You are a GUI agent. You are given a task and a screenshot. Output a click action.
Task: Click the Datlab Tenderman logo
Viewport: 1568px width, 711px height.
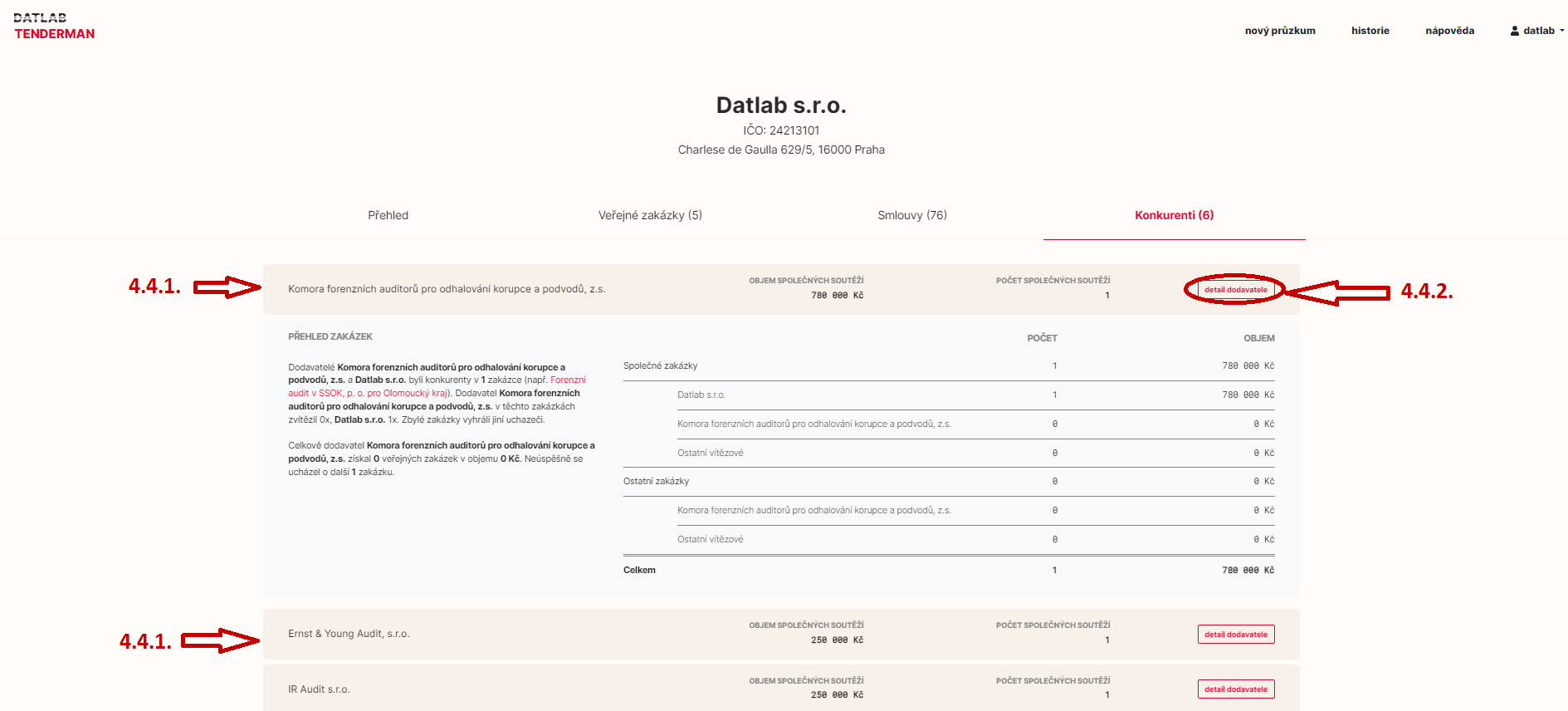click(54, 27)
